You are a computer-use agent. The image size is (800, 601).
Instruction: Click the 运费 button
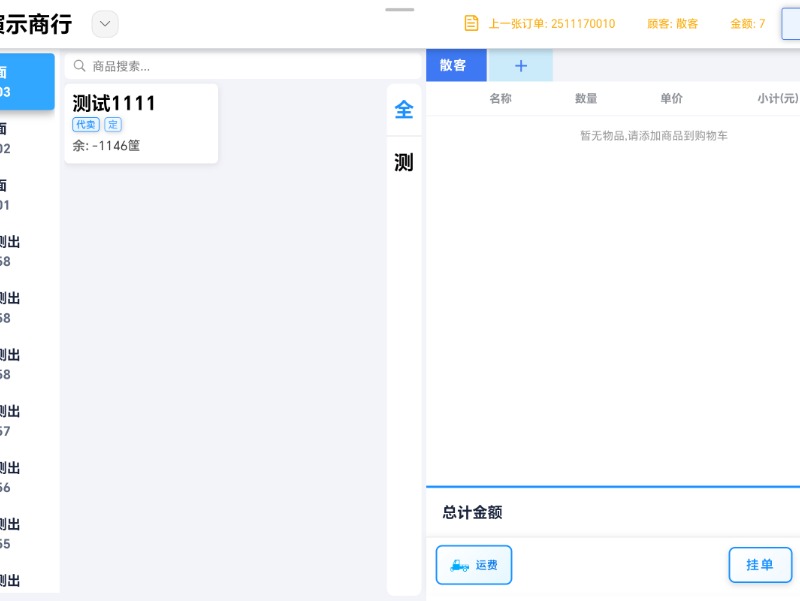pyautogui.click(x=474, y=565)
